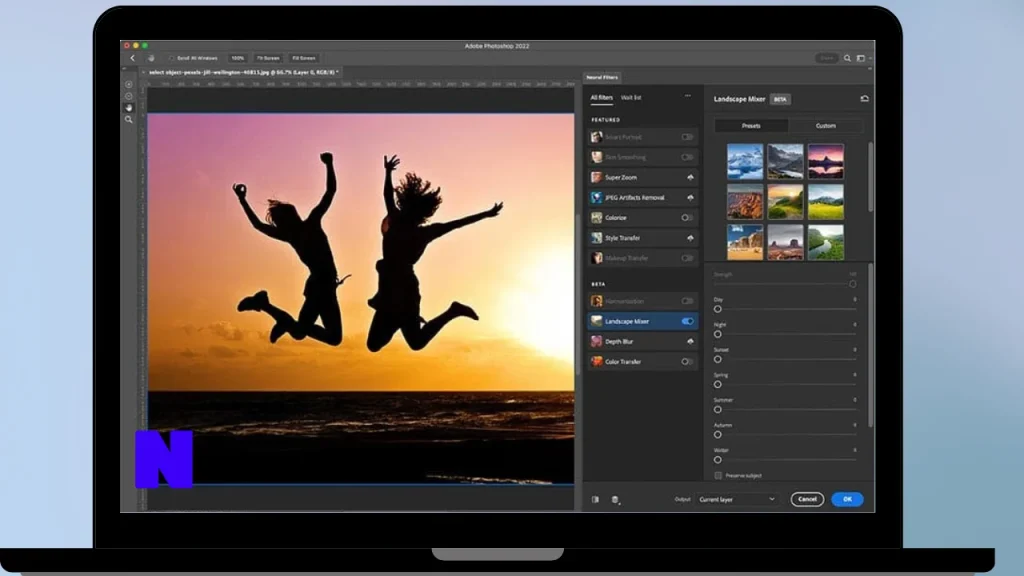1024x576 pixels.
Task: Turn on the Color Transfer filter switch
Action: coord(687,362)
